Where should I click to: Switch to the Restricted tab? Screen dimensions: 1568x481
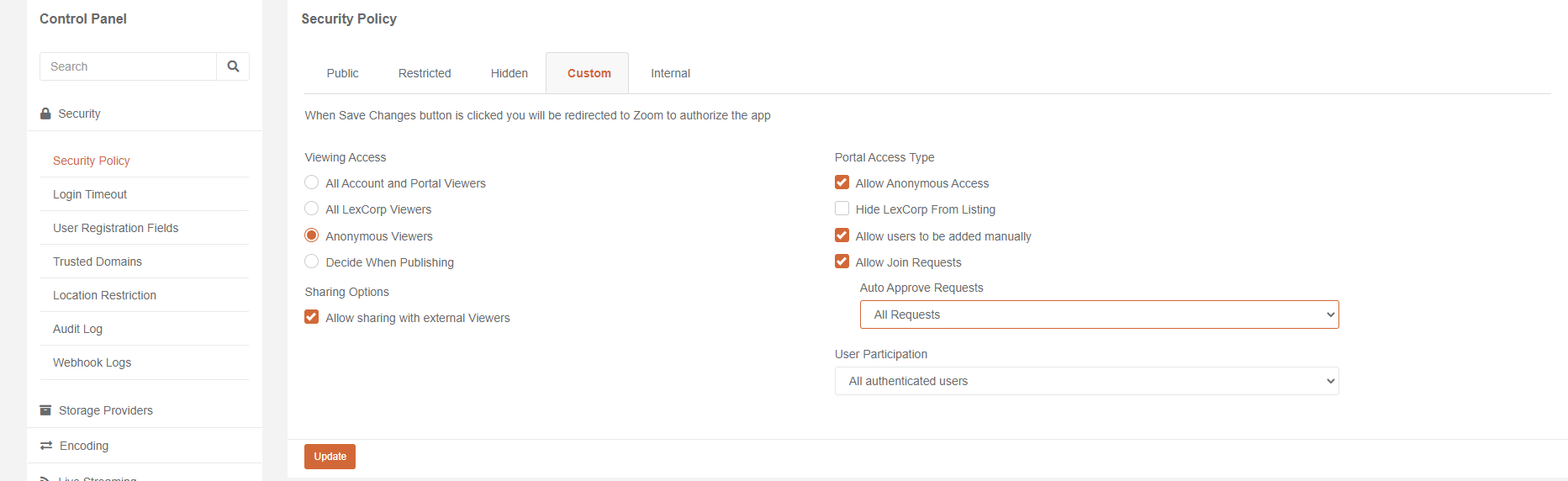pyautogui.click(x=425, y=73)
